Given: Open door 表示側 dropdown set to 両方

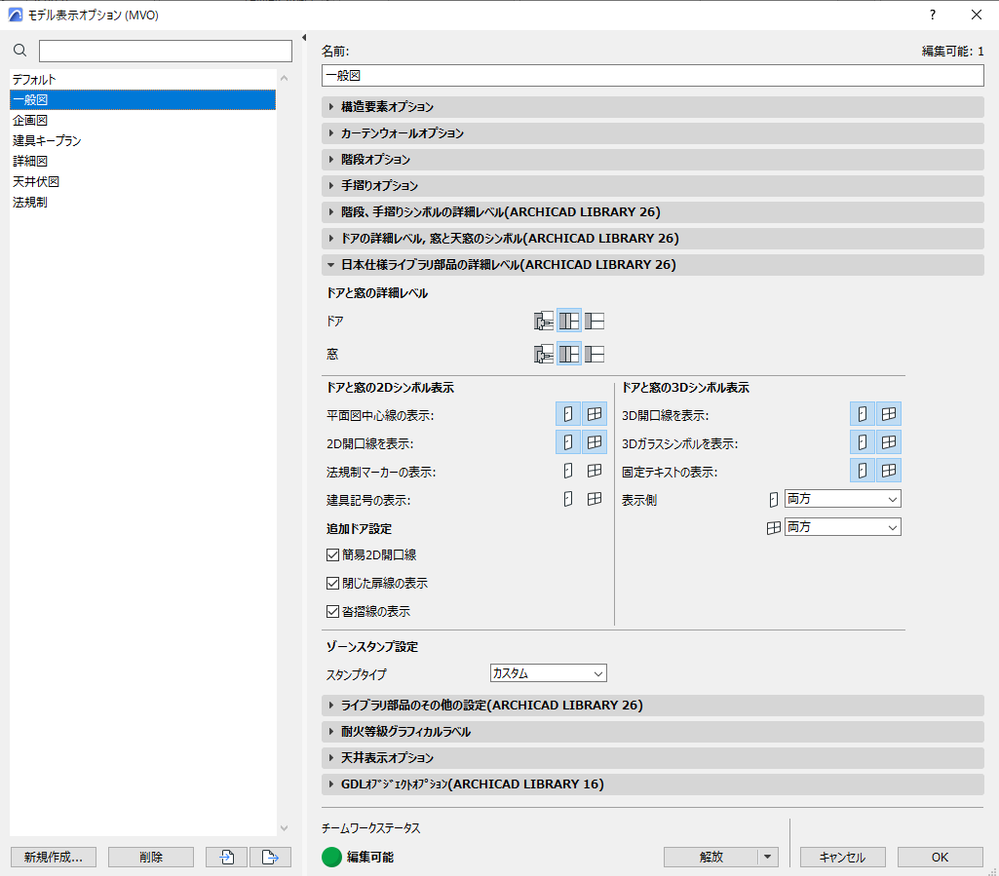Looking at the screenshot, I should 843,499.
